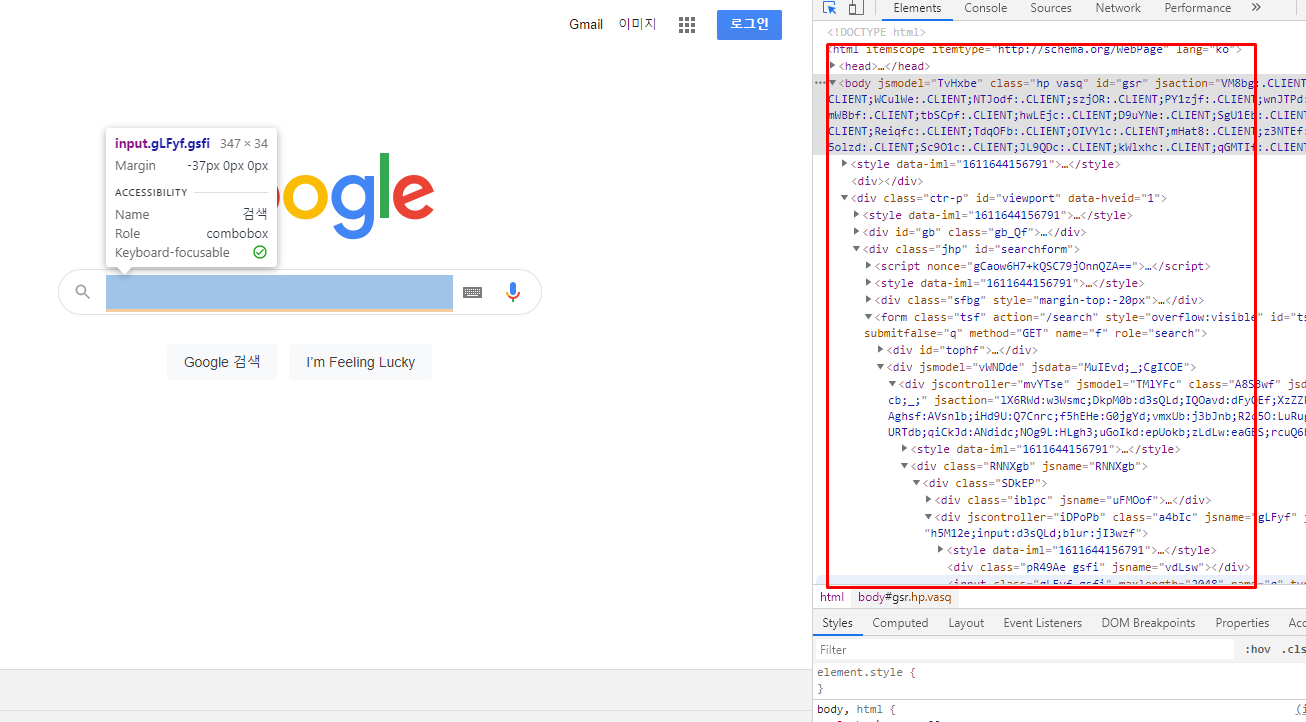Expand the script nonce node
Screen dimensions: 1306x722
coord(869,266)
